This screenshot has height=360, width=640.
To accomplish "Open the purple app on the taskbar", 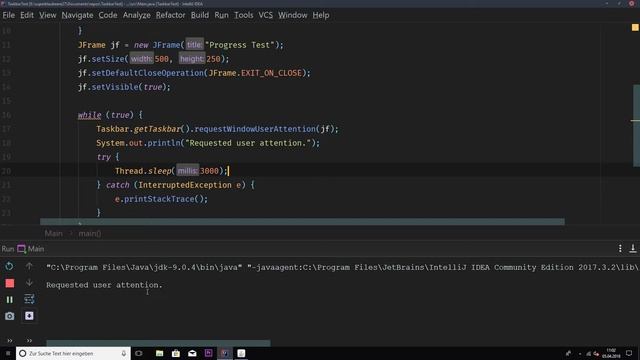I will (209, 353).
